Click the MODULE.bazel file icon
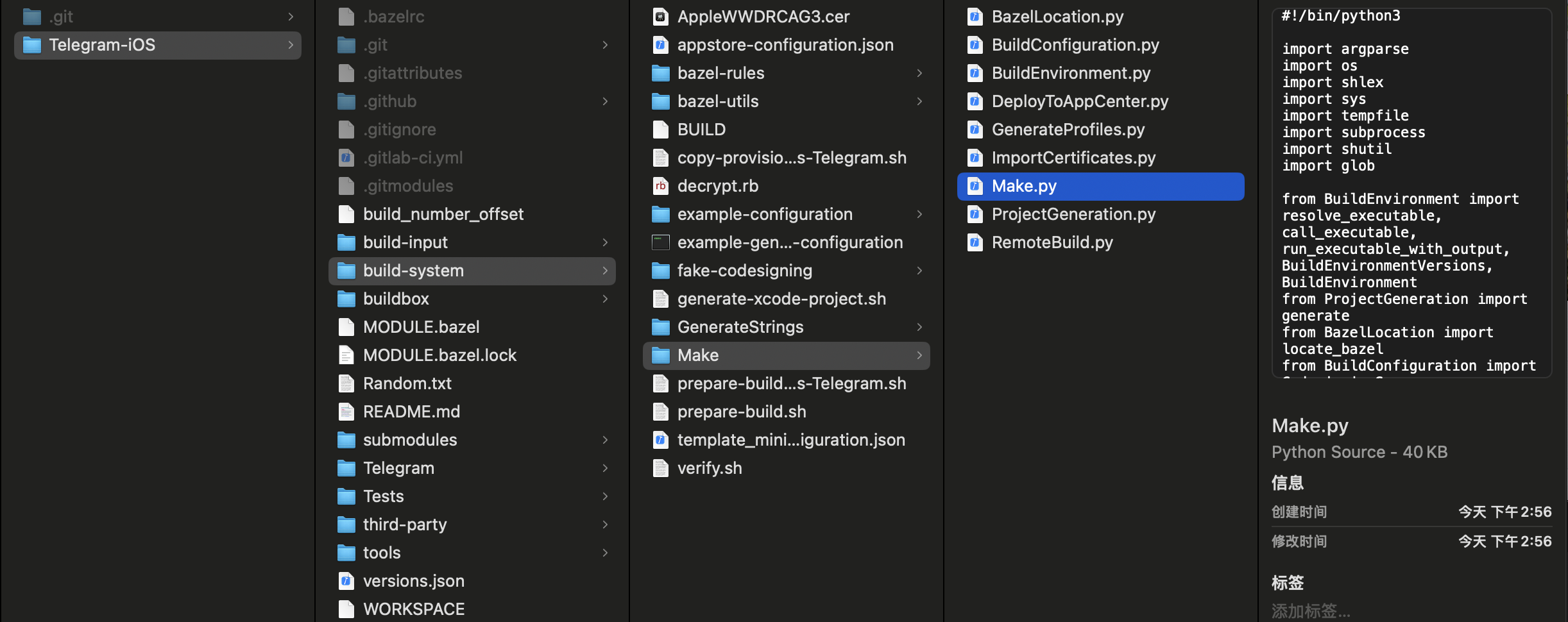The image size is (1568, 622). click(346, 327)
